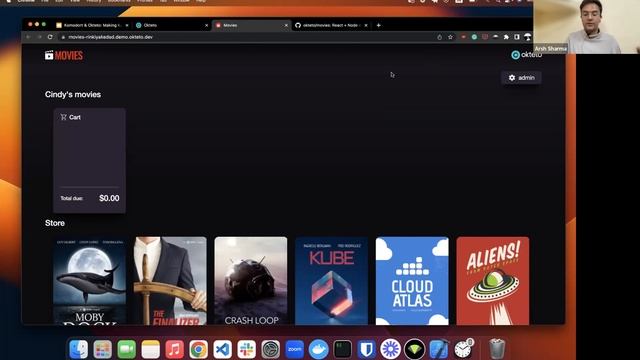Open FaceTime from the Dock
The image size is (640, 360).
(x=127, y=349)
